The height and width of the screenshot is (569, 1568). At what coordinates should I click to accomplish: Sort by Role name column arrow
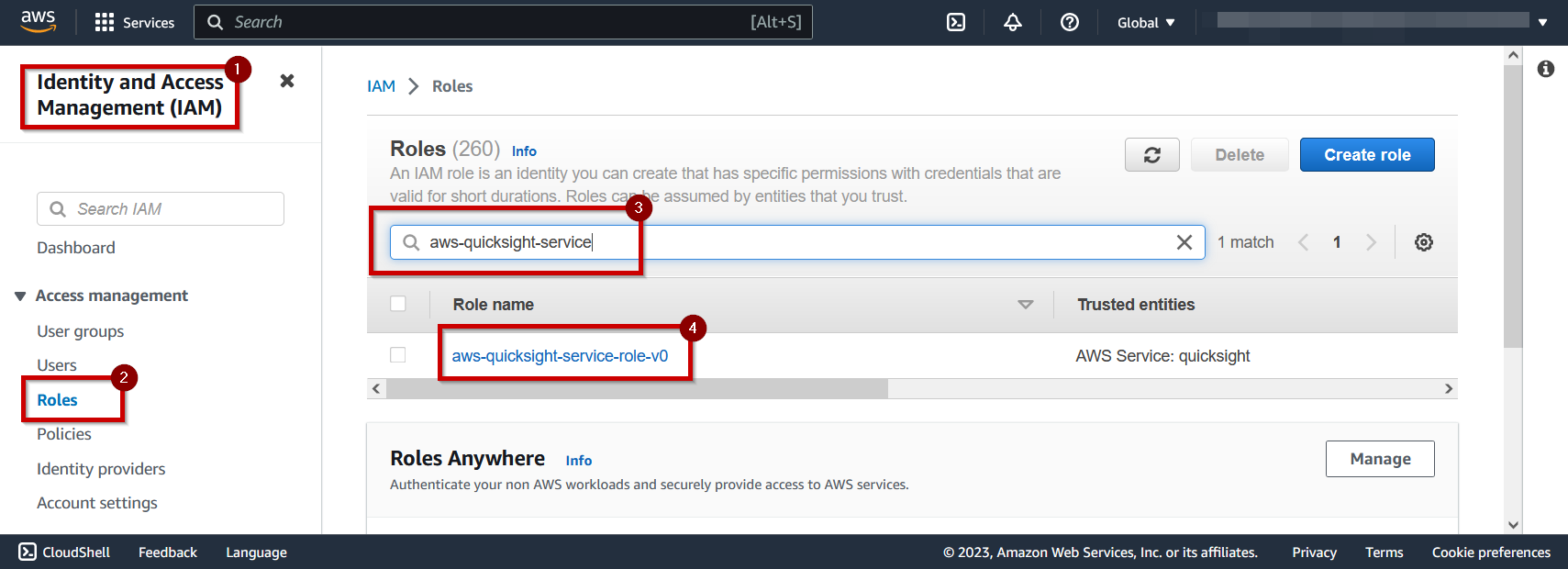(x=1026, y=305)
